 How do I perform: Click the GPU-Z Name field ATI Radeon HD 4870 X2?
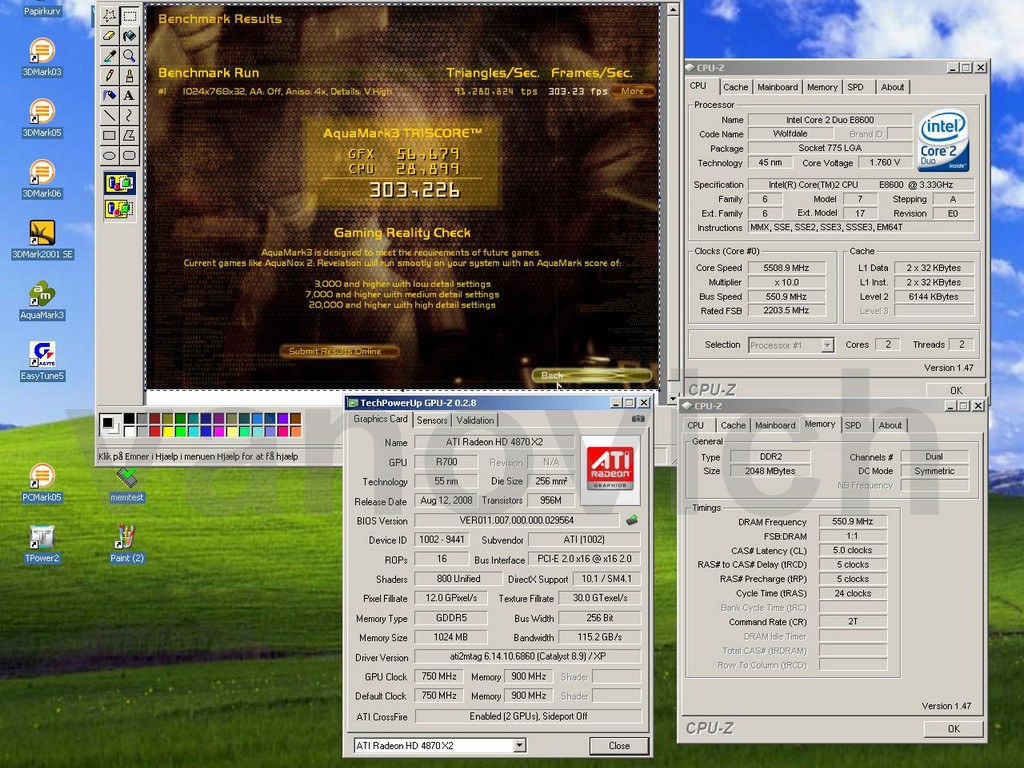coord(494,442)
